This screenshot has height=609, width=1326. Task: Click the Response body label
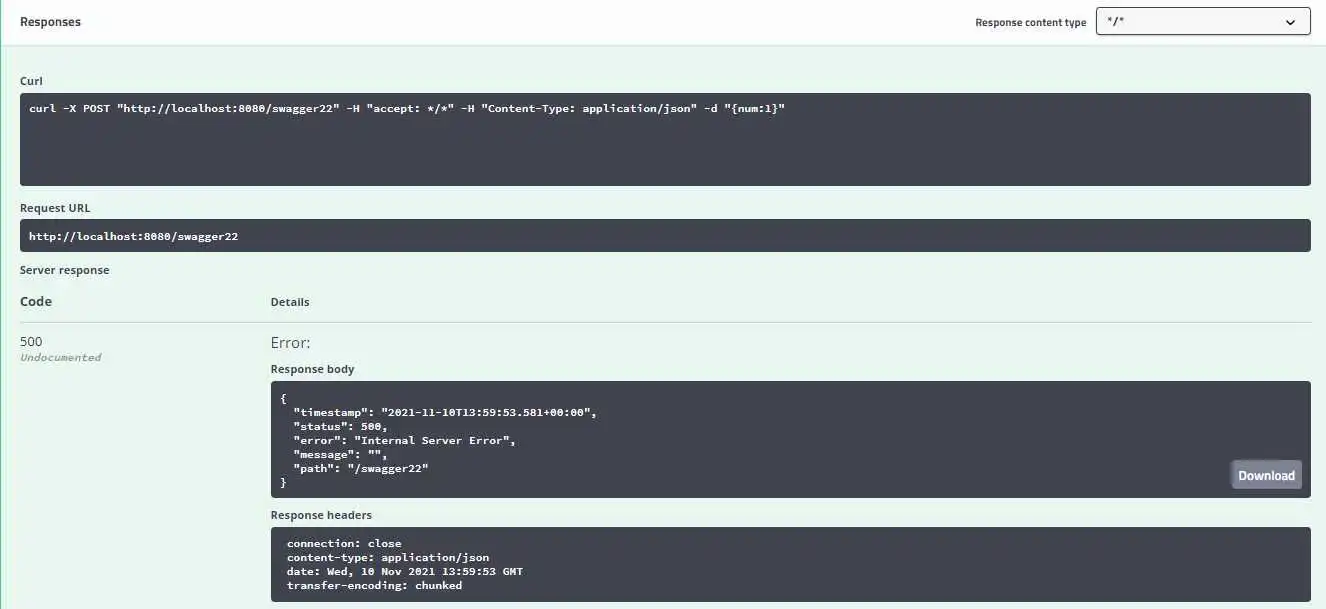[312, 369]
